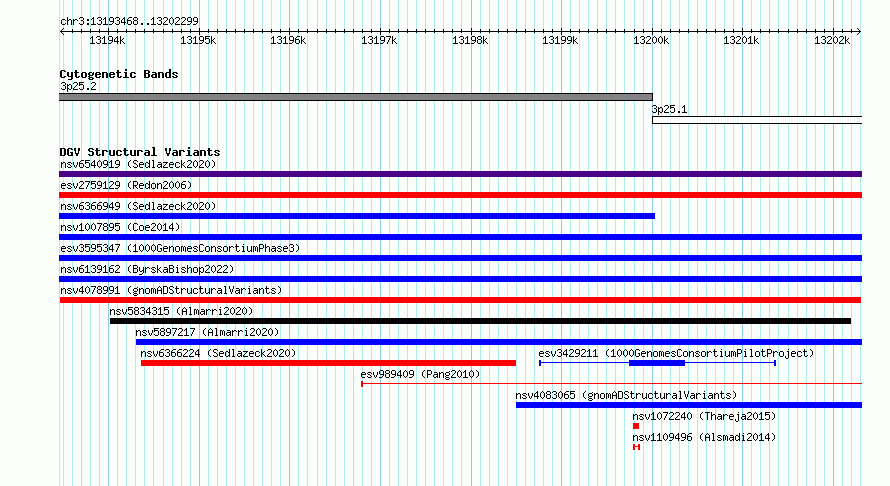Open the nsv5834315 (Almarri2020) label
Screen dimensions: 890x486
coord(181,311)
